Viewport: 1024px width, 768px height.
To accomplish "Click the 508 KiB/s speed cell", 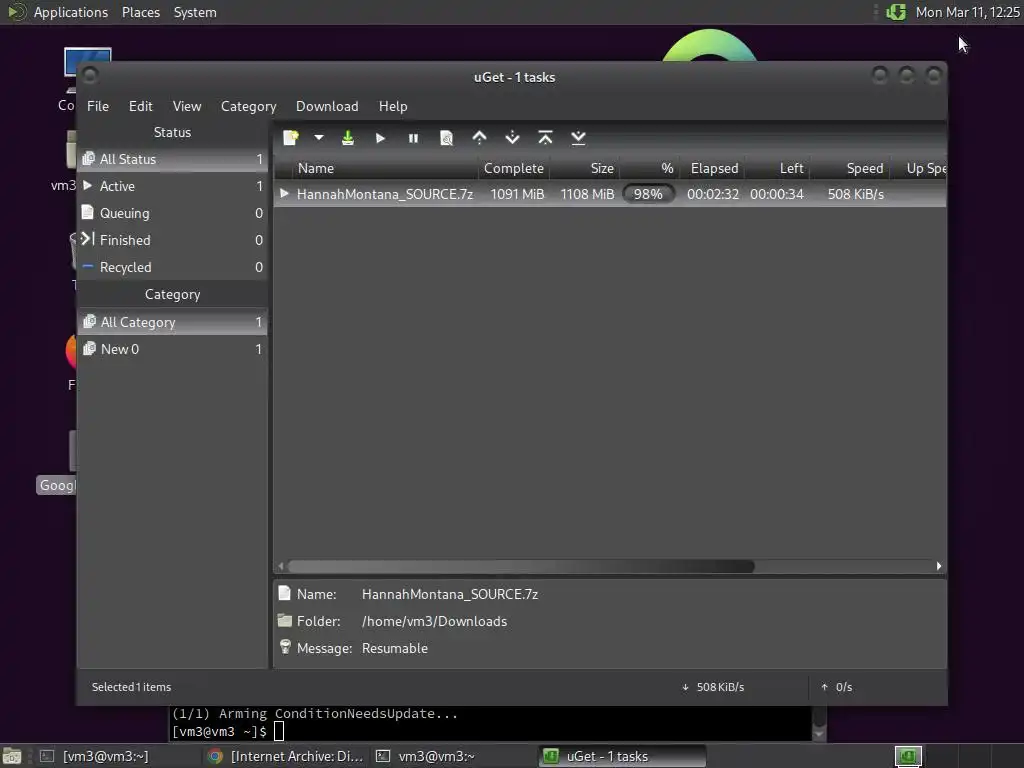I will click(856, 194).
